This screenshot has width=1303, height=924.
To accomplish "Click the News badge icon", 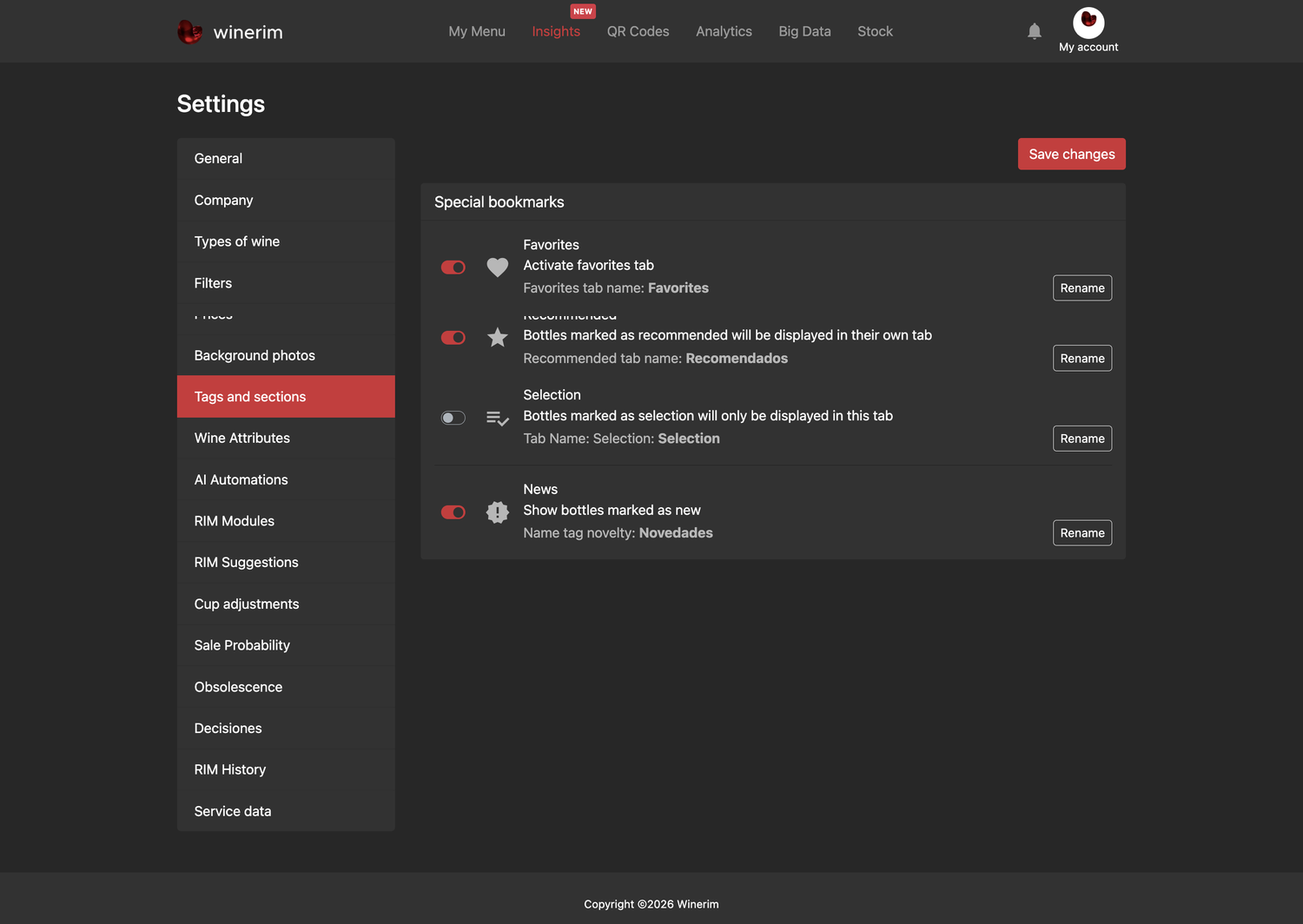I will 497,512.
